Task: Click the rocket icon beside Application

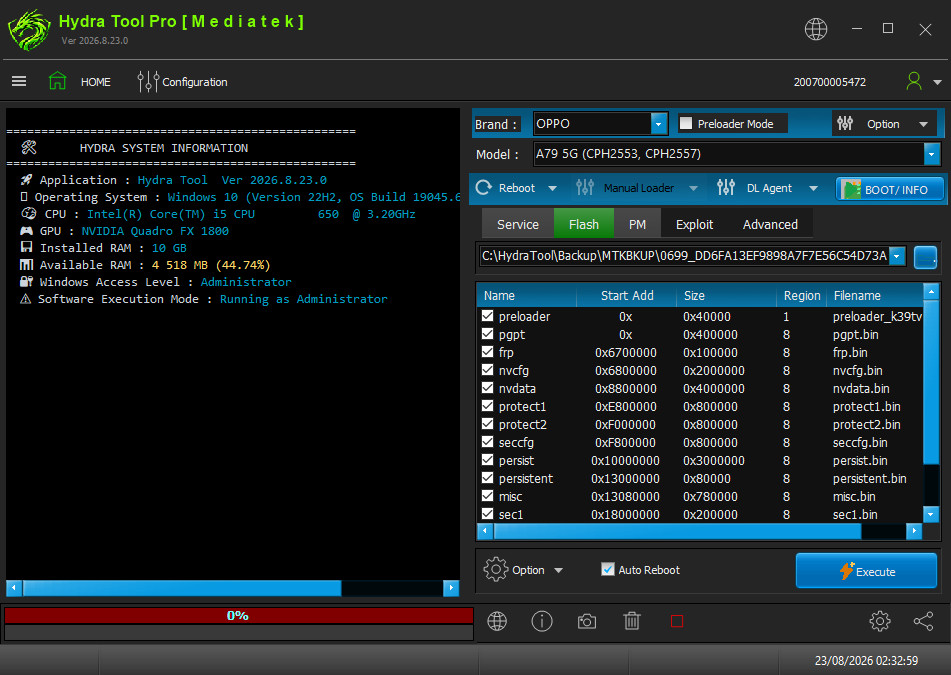Action: click(26, 180)
